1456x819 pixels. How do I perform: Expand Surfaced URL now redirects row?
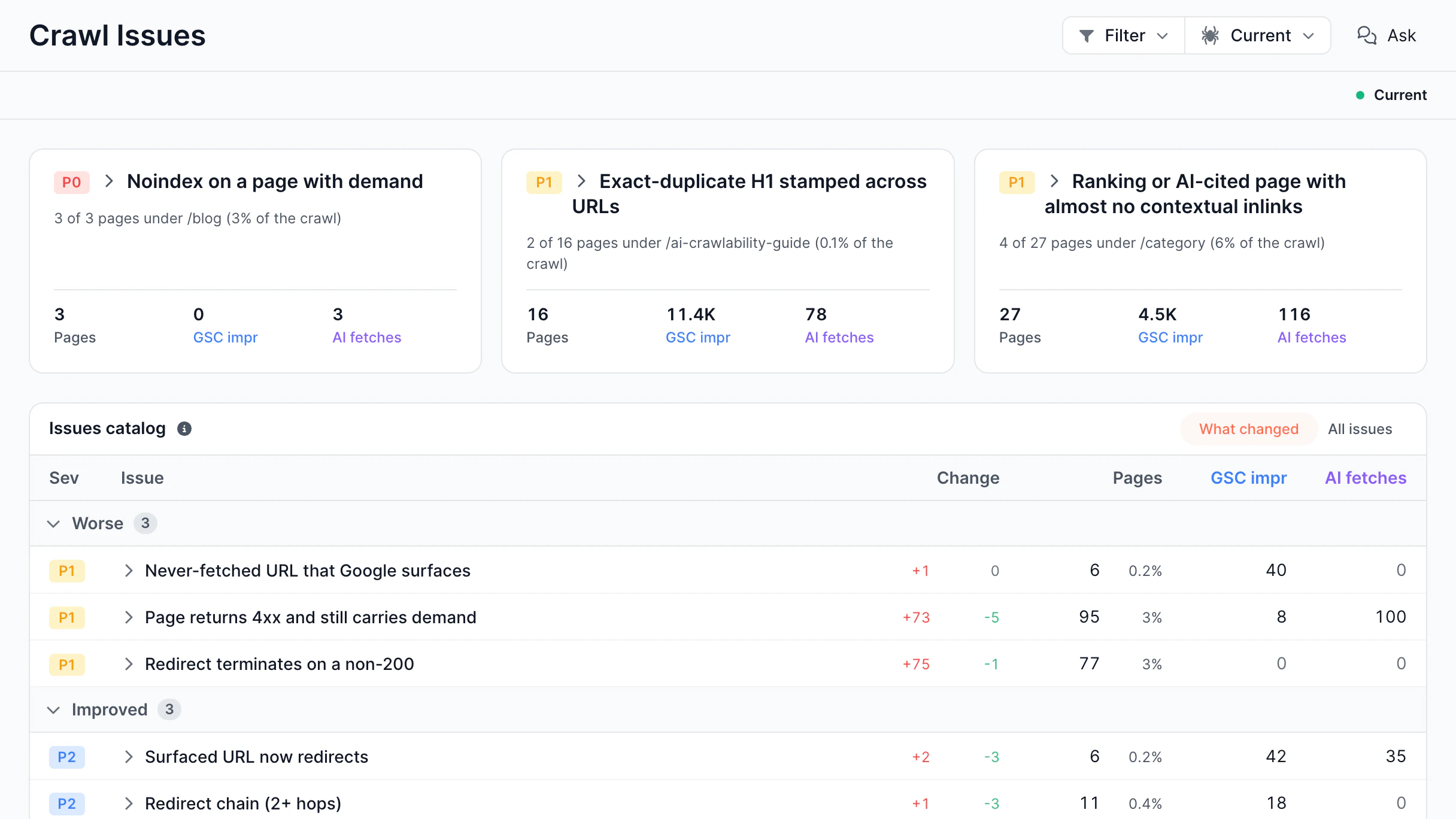point(128,757)
